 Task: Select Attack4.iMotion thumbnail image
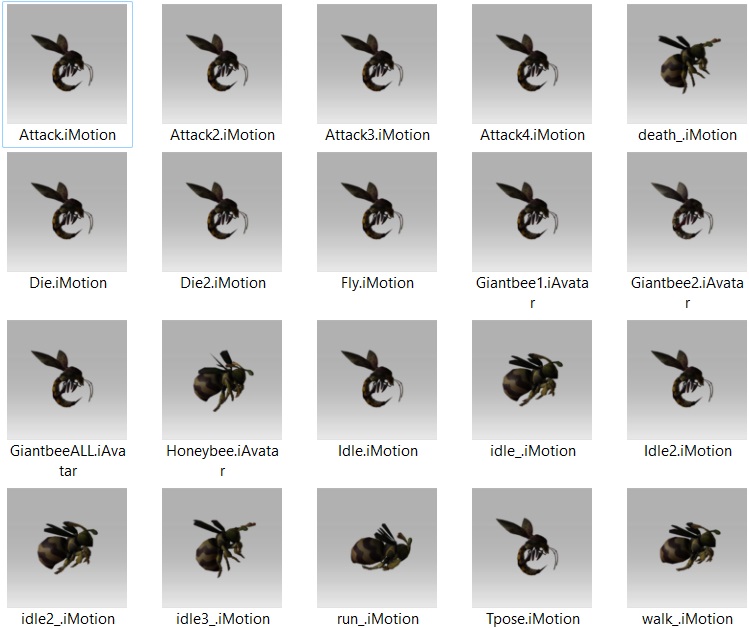tap(532, 64)
